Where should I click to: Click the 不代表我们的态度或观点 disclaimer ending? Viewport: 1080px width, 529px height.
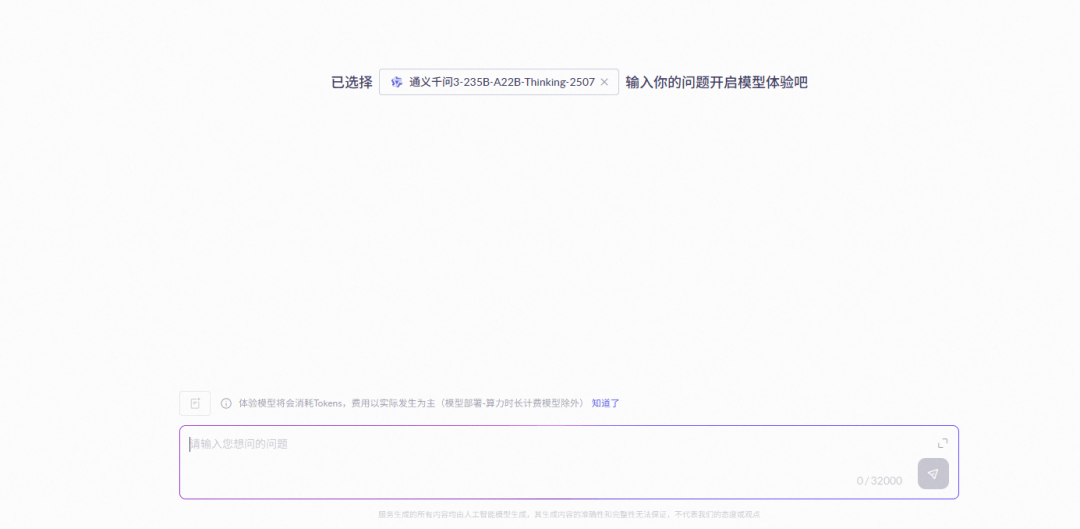[x=711, y=514]
